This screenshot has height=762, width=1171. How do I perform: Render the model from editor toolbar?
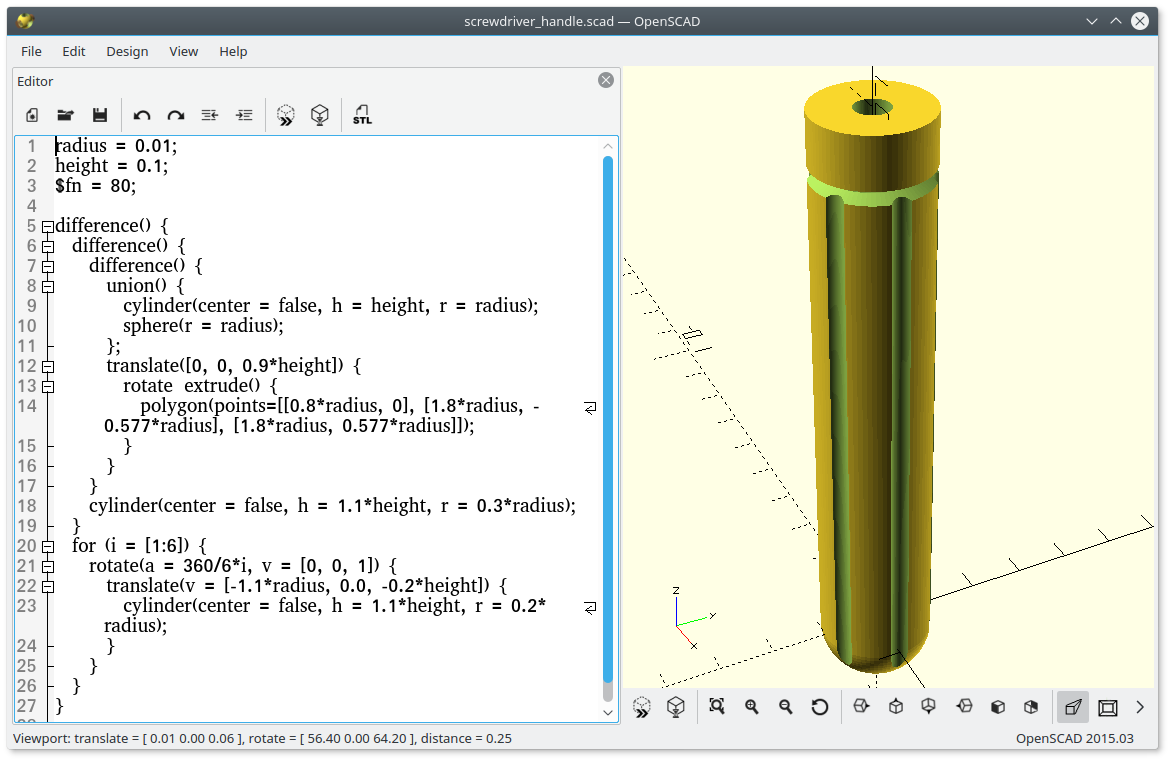(320, 115)
